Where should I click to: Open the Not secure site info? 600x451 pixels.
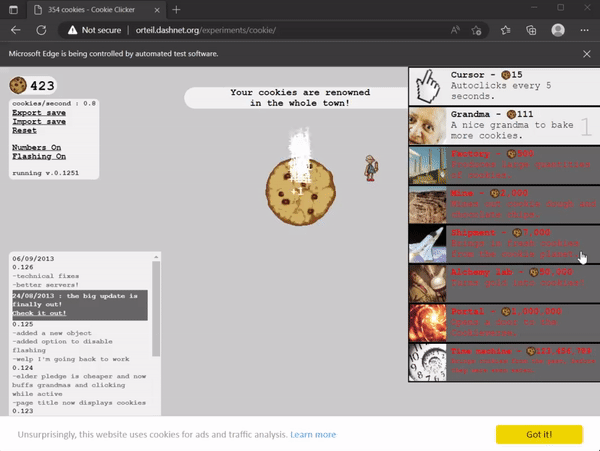94,30
